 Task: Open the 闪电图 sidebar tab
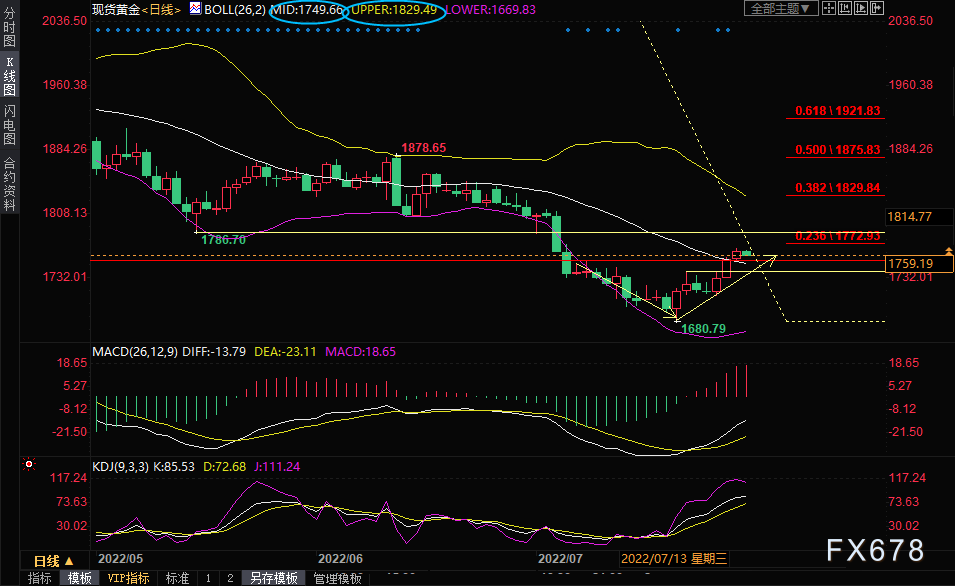[x=10, y=125]
